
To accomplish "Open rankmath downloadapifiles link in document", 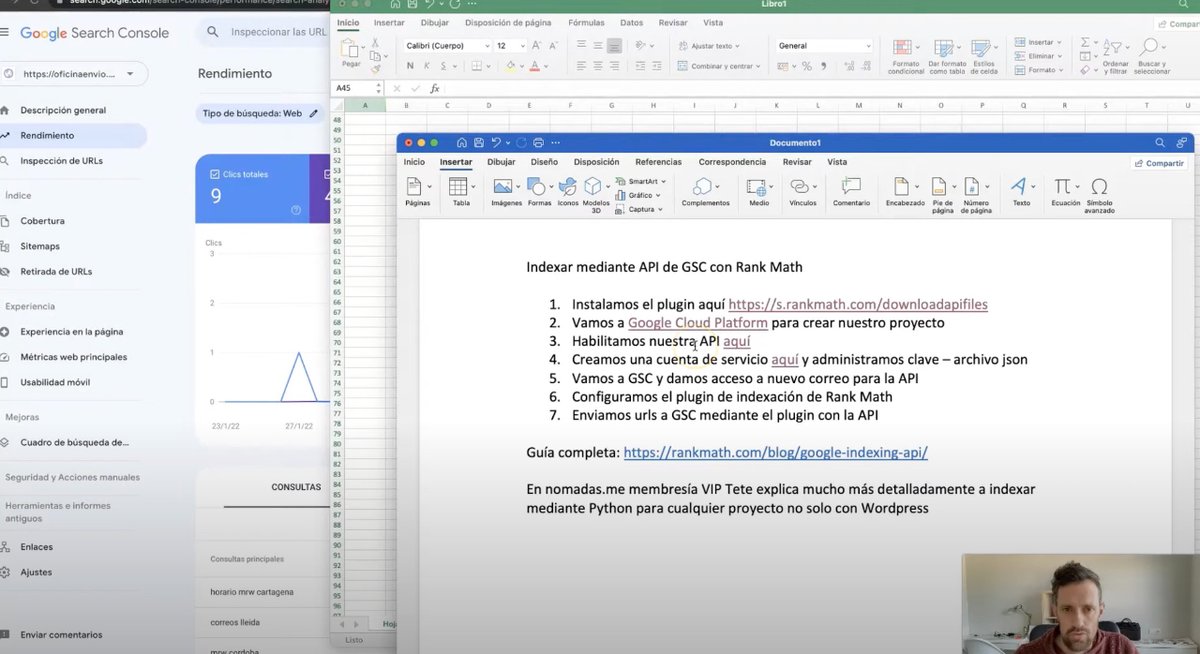I will click(x=858, y=304).
